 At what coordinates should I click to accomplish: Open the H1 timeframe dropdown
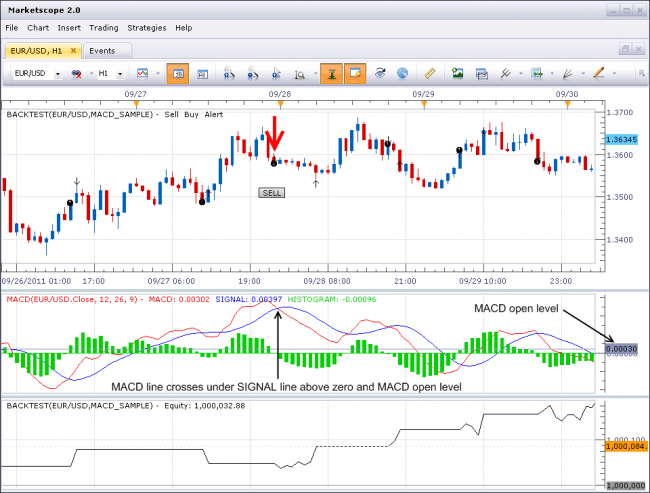click(120, 74)
